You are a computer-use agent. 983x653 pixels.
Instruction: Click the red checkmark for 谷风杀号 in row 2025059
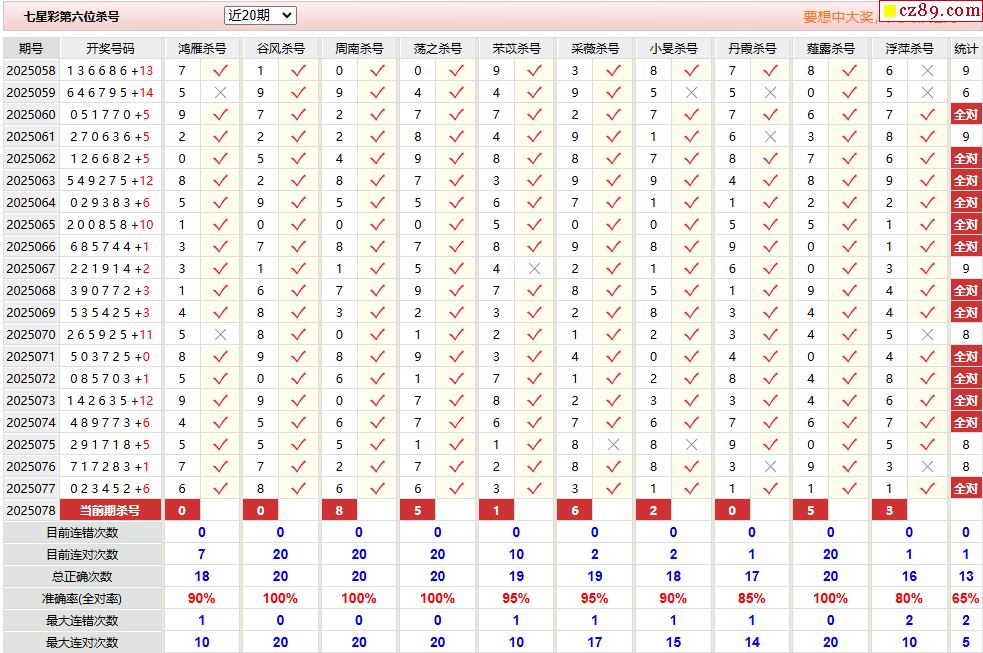[298, 93]
